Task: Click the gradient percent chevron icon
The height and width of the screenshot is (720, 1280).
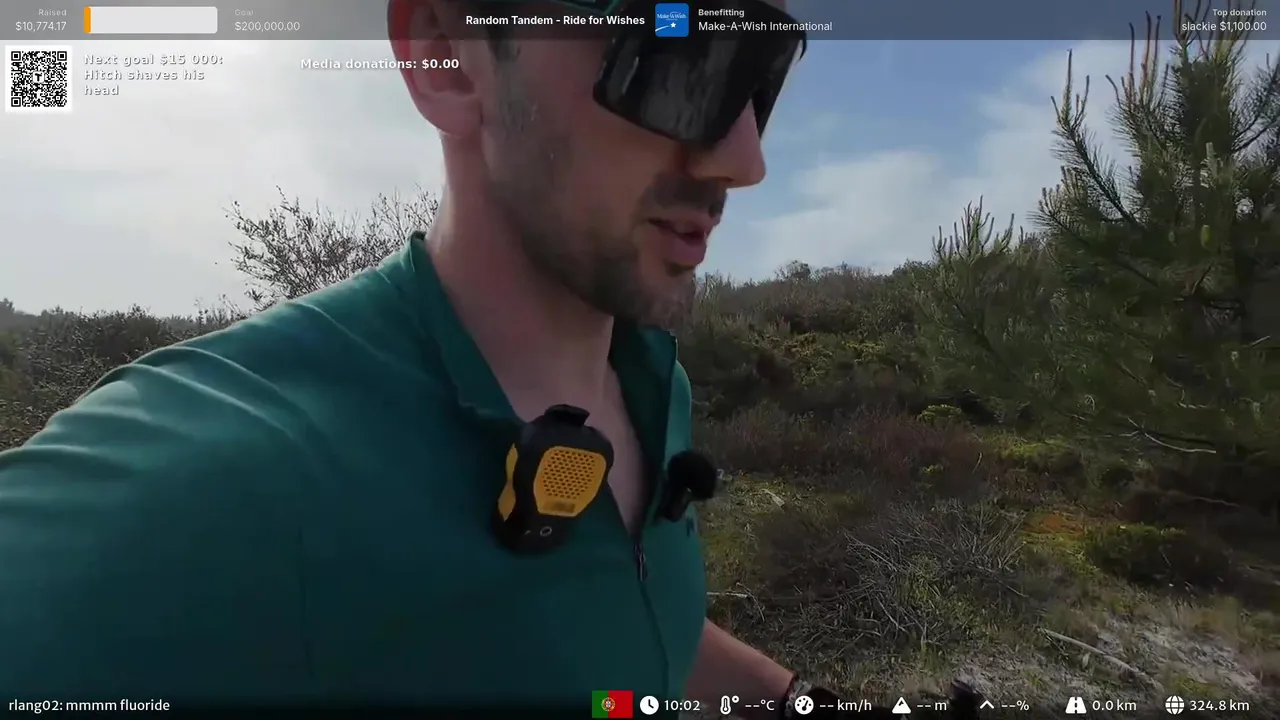Action: [986, 705]
